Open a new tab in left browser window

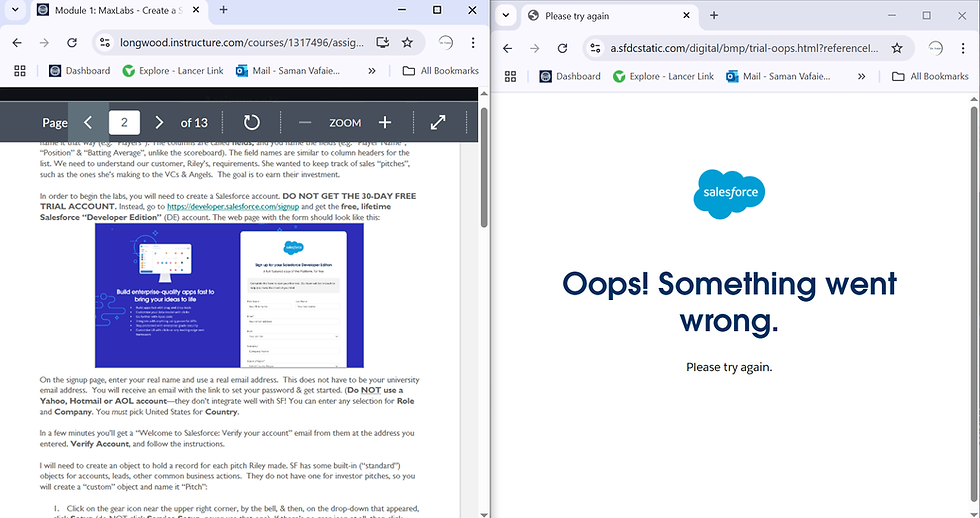(x=223, y=10)
